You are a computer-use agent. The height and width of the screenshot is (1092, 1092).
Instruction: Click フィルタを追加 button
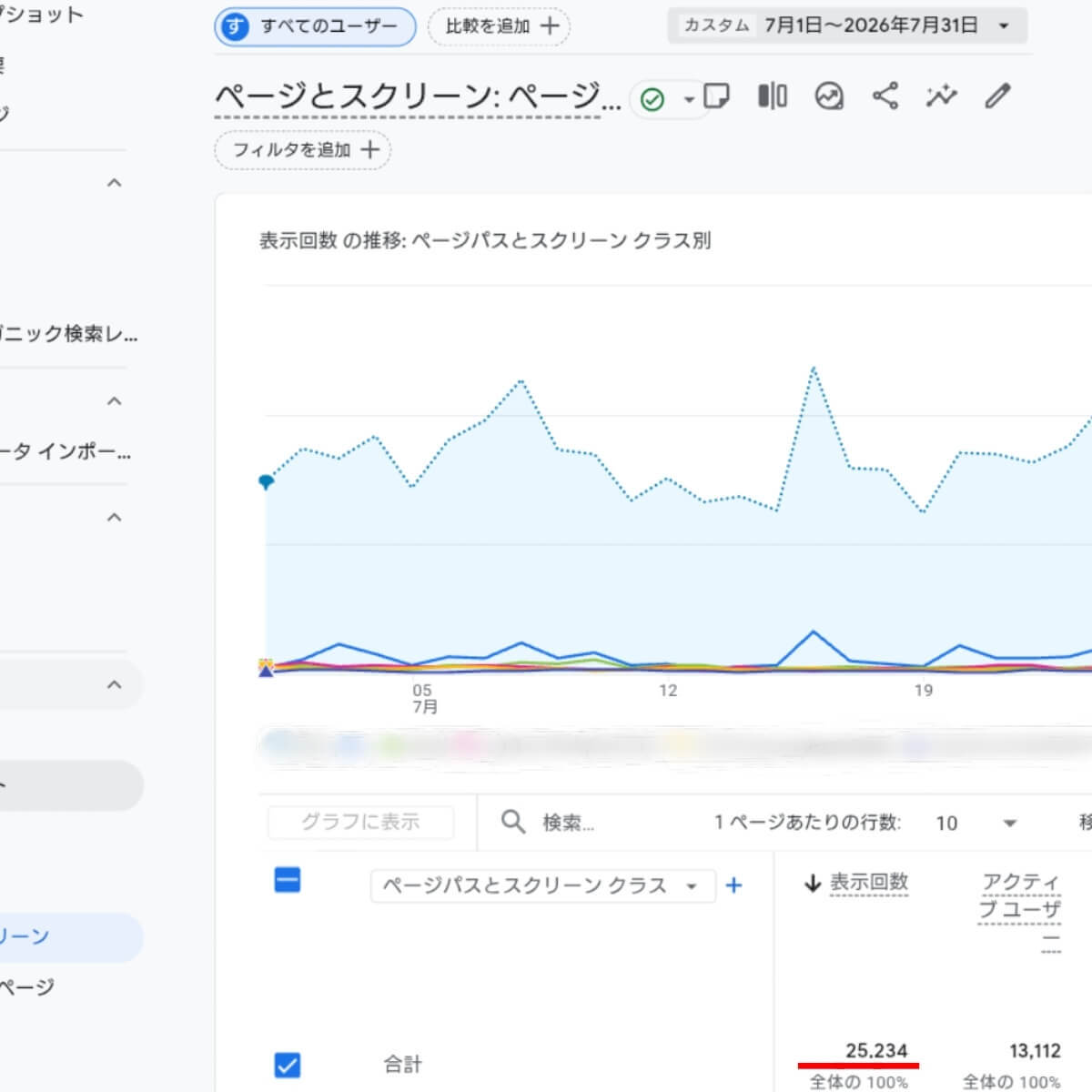click(303, 150)
